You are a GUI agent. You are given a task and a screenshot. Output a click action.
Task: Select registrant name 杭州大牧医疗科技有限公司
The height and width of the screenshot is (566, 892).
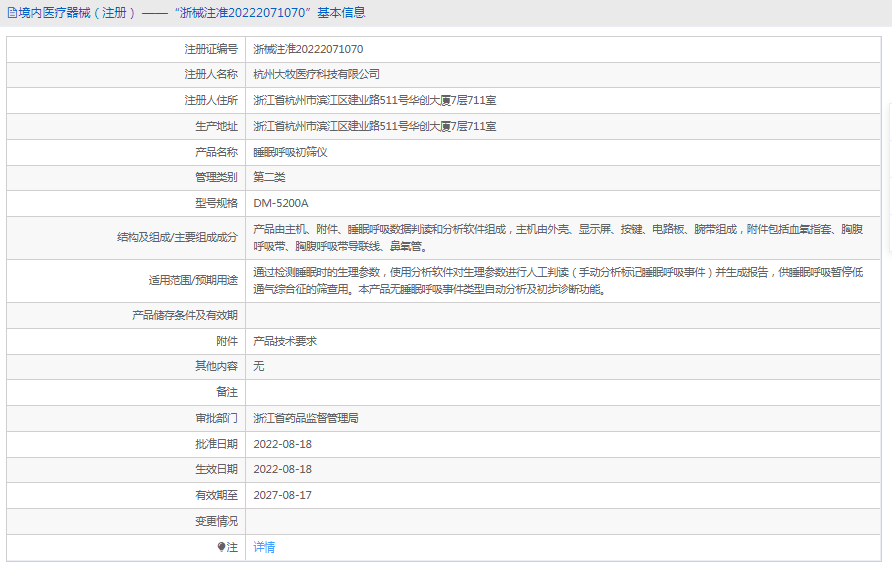[x=316, y=75]
